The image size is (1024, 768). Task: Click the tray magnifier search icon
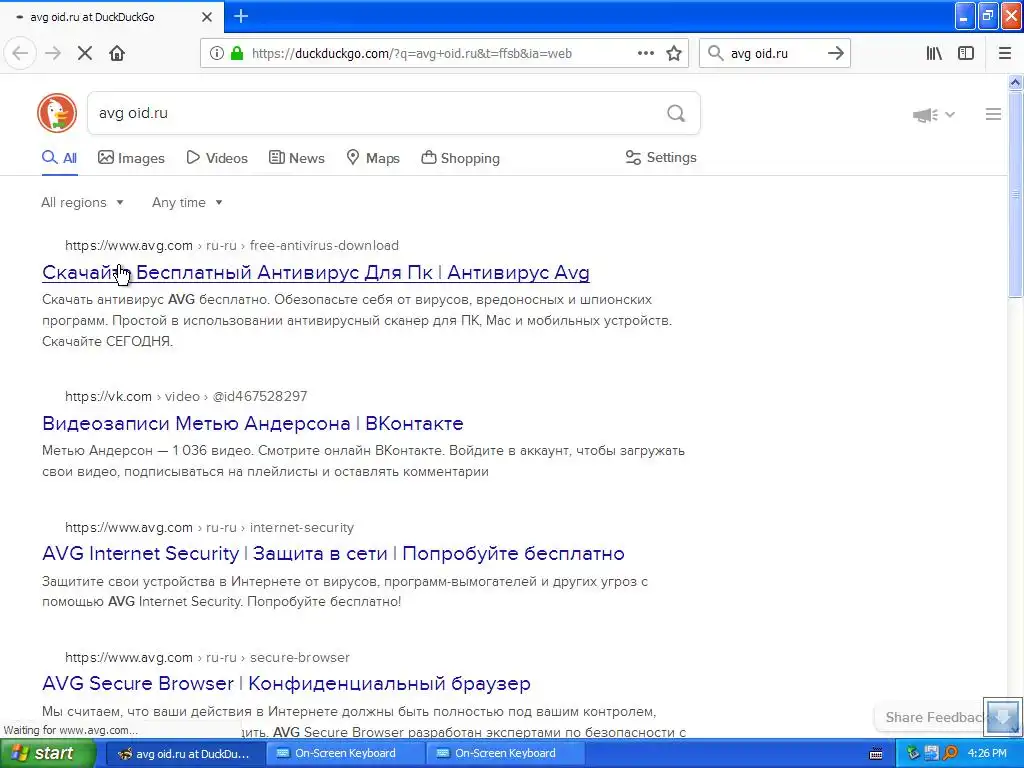click(x=950, y=753)
